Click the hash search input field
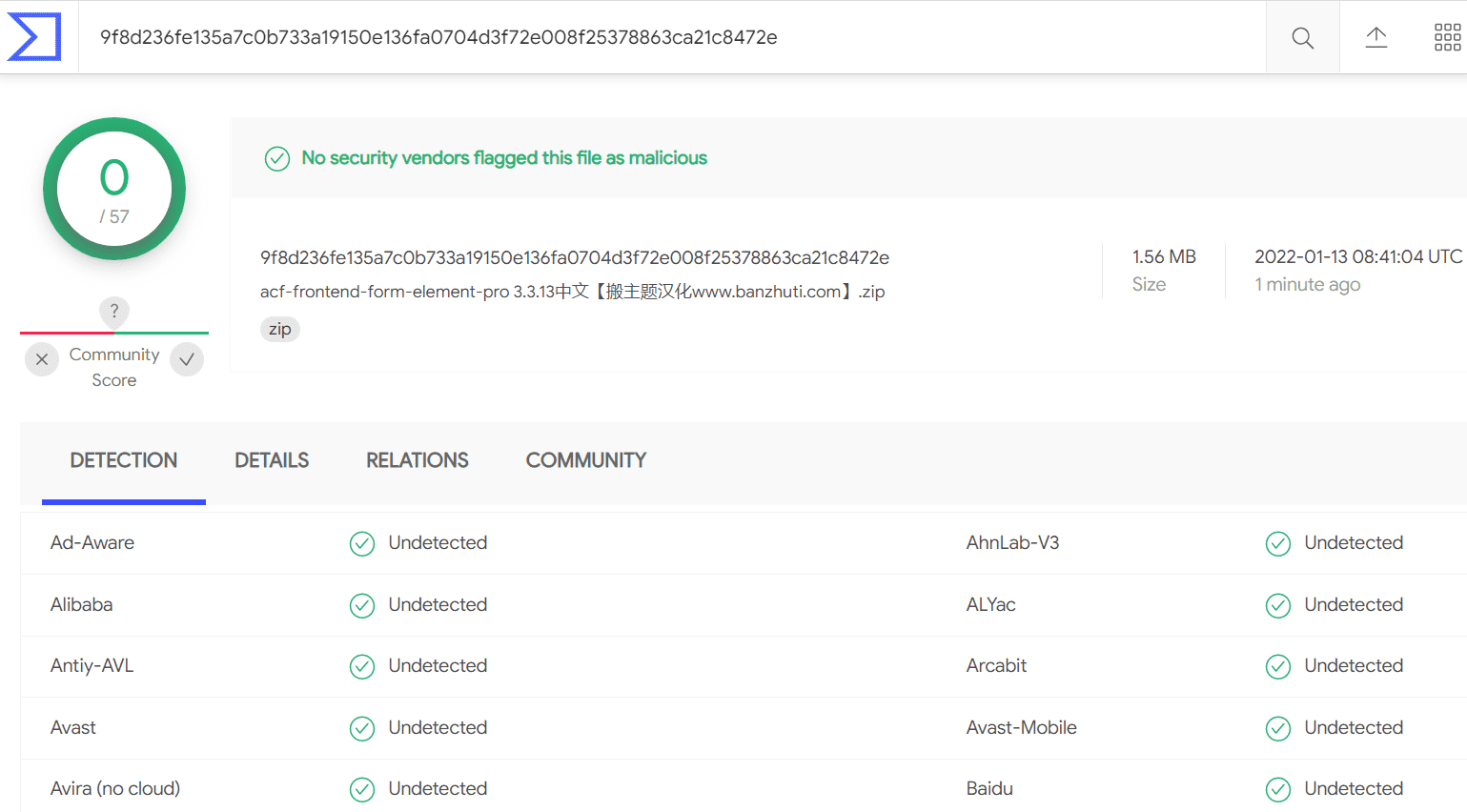The width and height of the screenshot is (1467, 812). (x=672, y=37)
